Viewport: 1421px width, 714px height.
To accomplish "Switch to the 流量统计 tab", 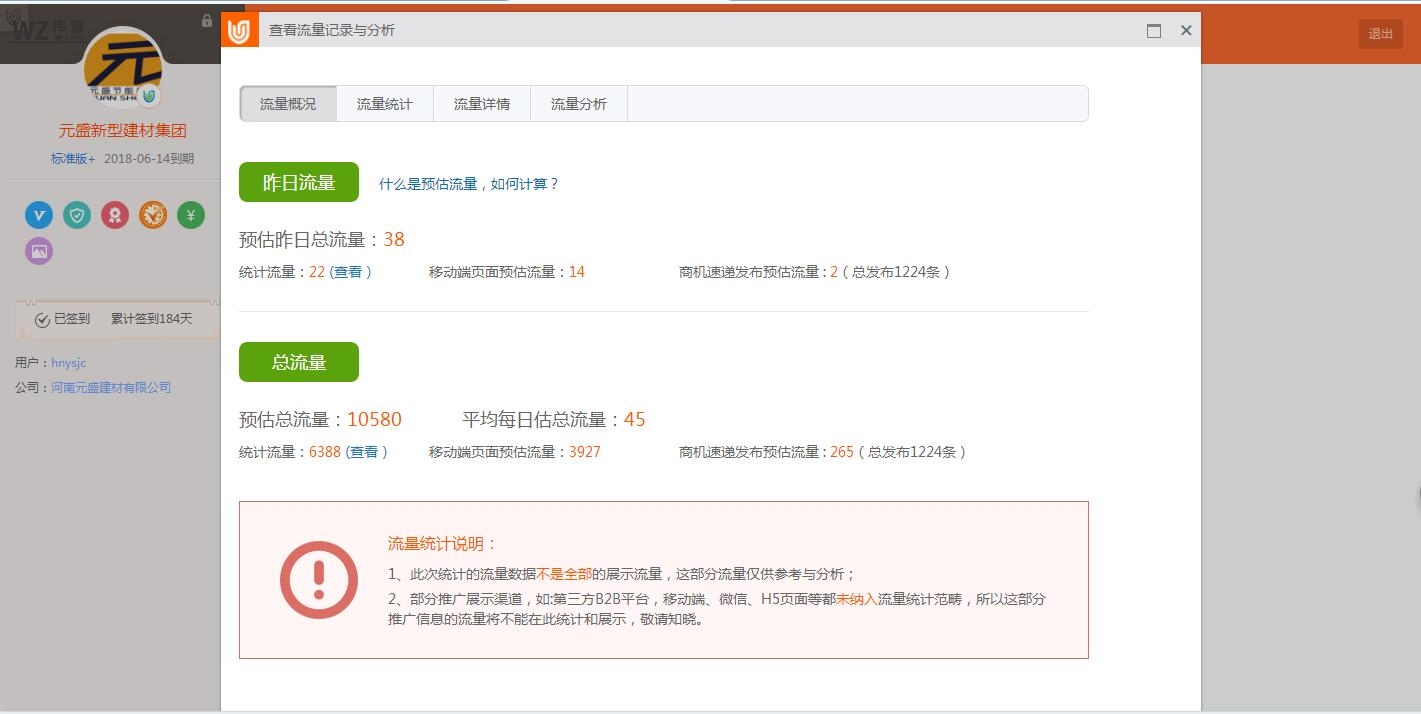I will pos(385,104).
